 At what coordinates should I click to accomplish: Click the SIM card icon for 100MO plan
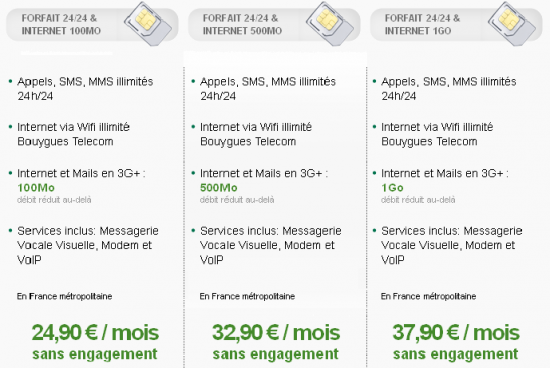[x=148, y=24]
